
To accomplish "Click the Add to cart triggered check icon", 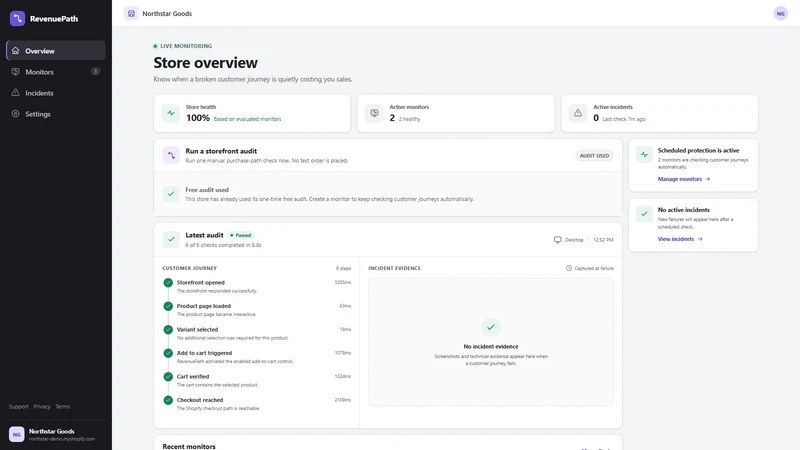I will pos(168,353).
